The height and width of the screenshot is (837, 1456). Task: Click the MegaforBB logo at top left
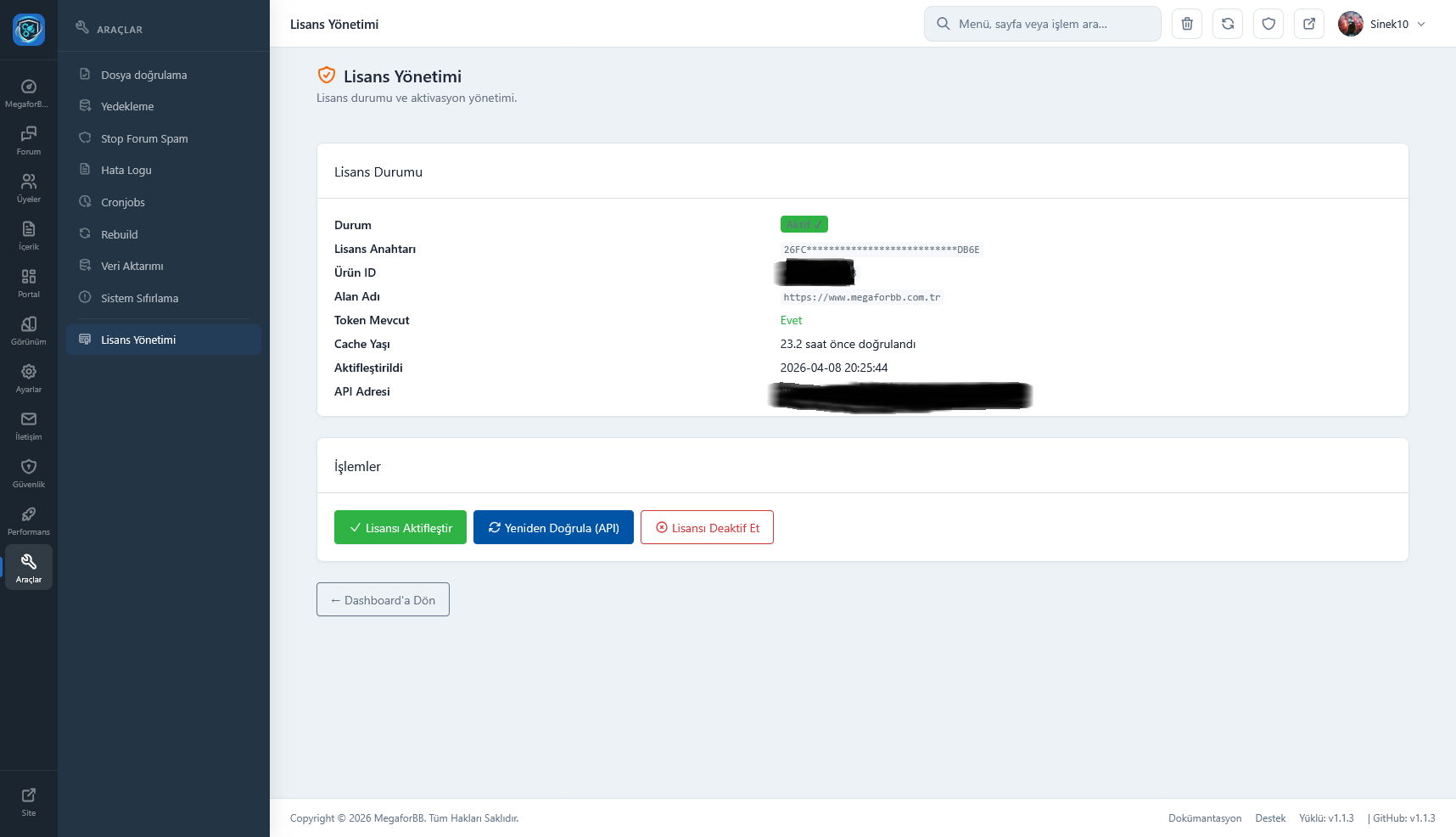coord(29,30)
